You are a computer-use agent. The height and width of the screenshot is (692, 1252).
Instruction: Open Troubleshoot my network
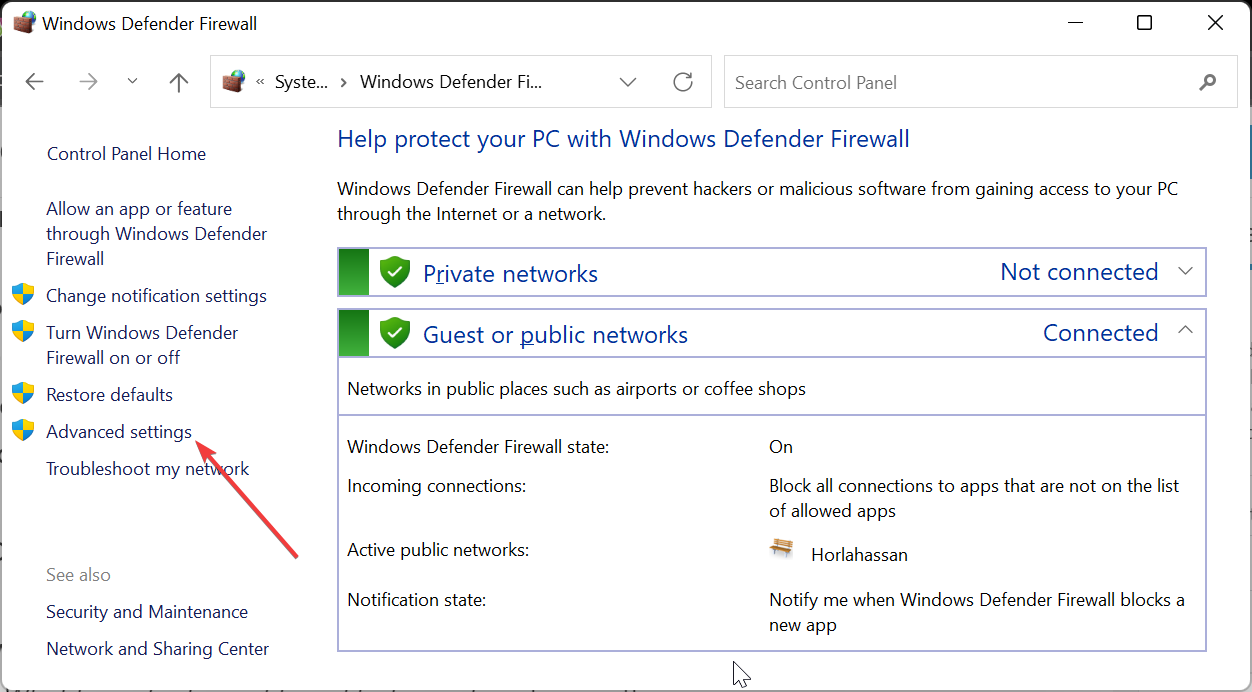pos(148,469)
